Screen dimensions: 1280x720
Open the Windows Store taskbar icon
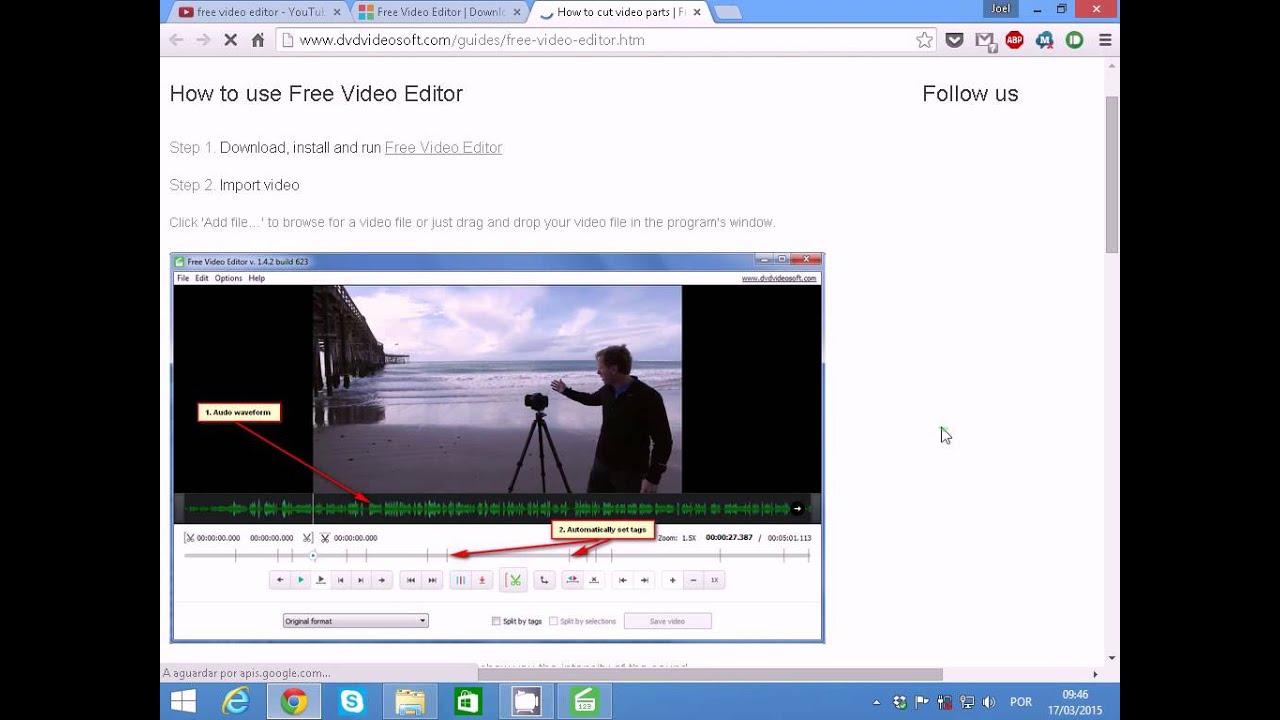468,702
